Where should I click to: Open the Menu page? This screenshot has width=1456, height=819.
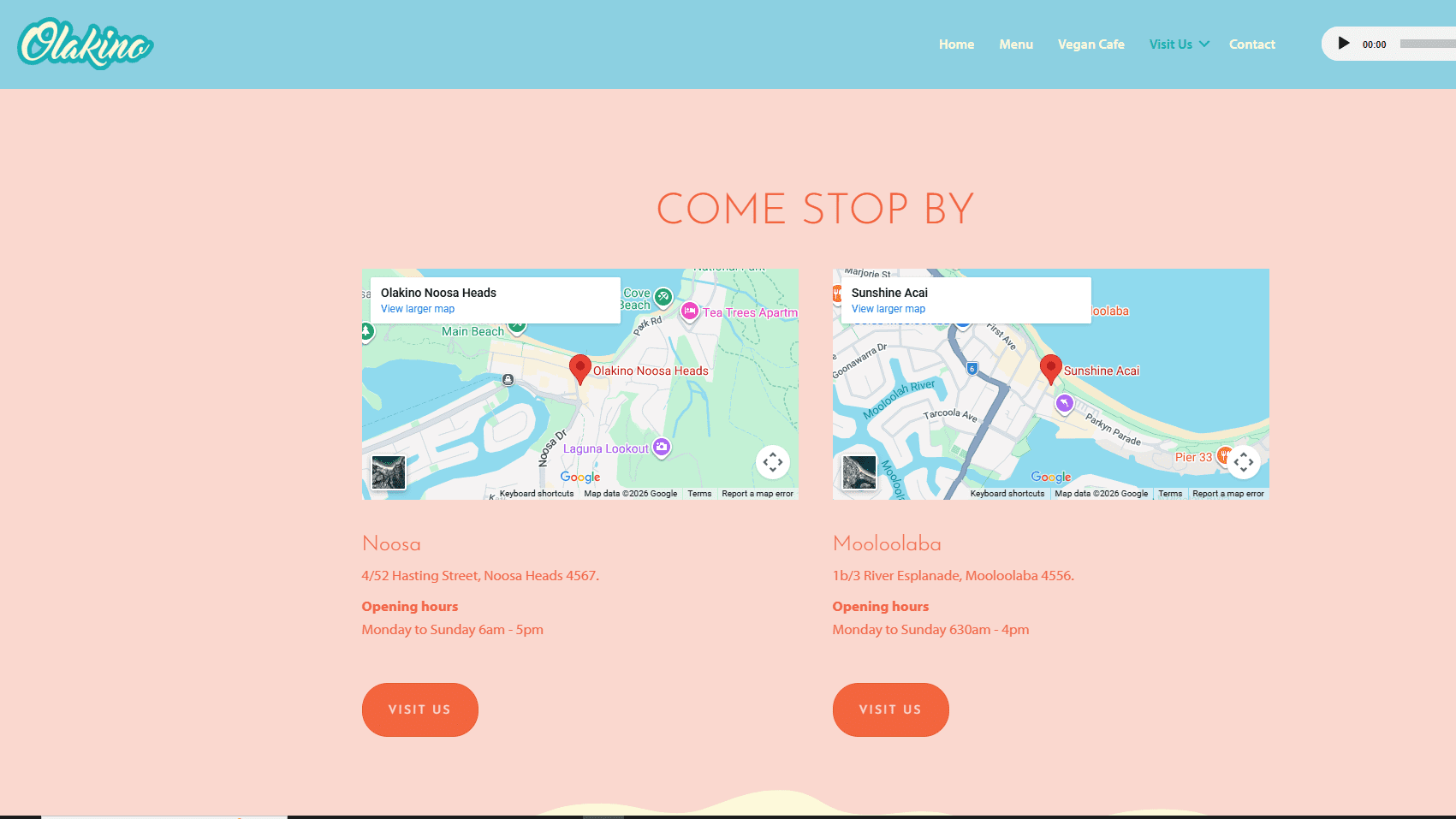(x=1016, y=45)
